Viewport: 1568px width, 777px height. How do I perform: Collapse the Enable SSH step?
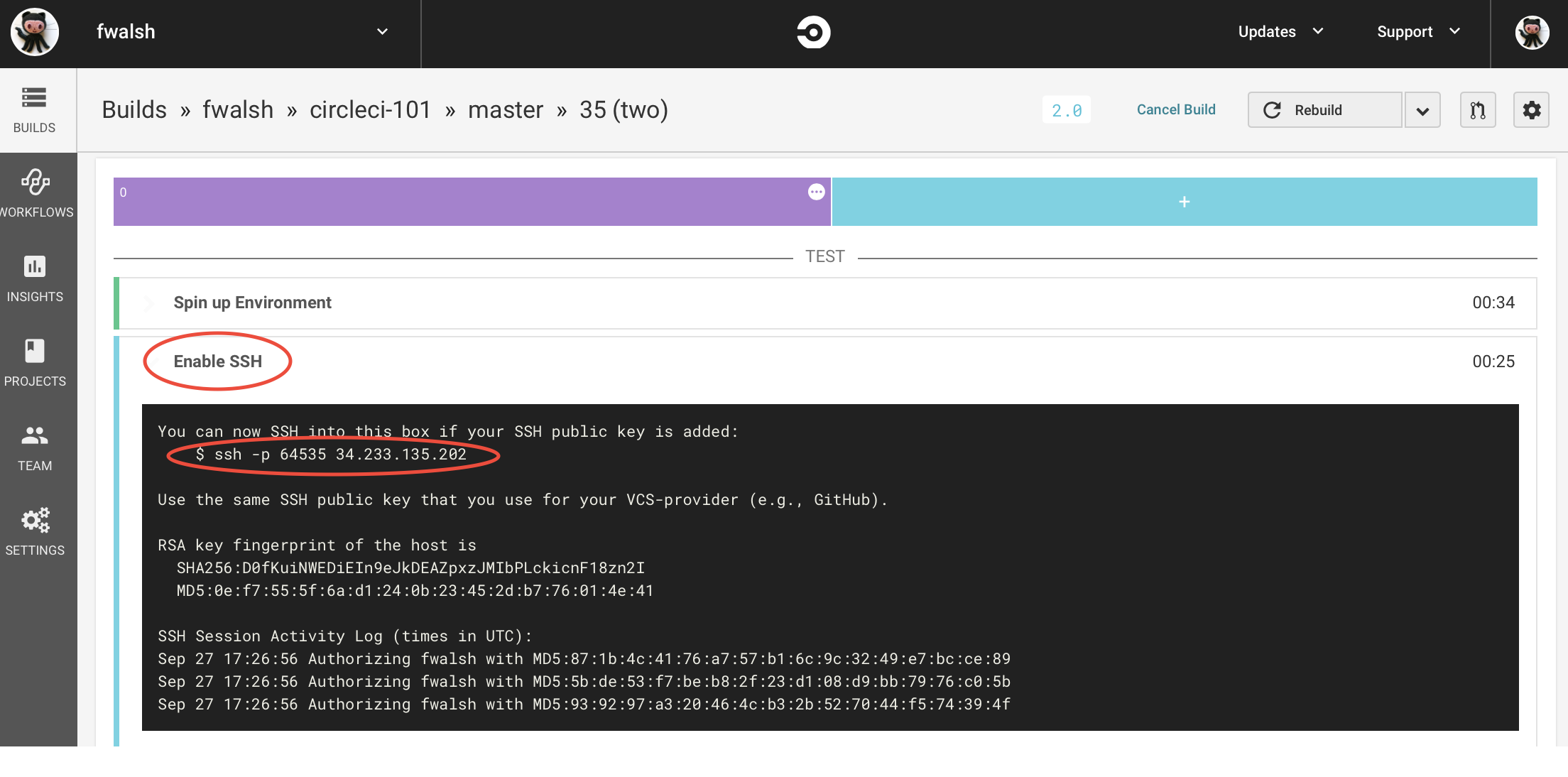(217, 362)
